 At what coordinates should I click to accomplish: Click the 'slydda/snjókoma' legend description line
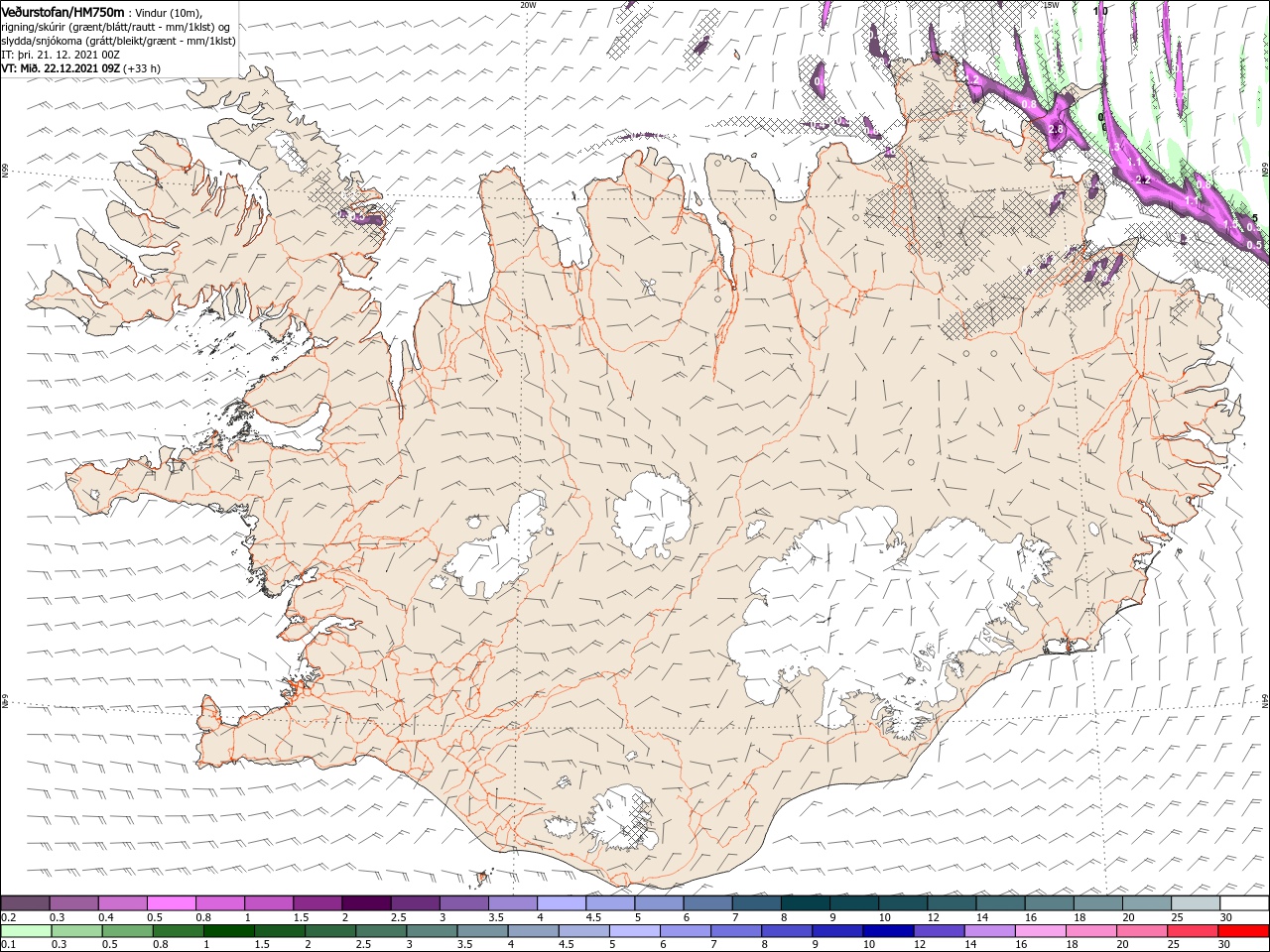pos(118,41)
